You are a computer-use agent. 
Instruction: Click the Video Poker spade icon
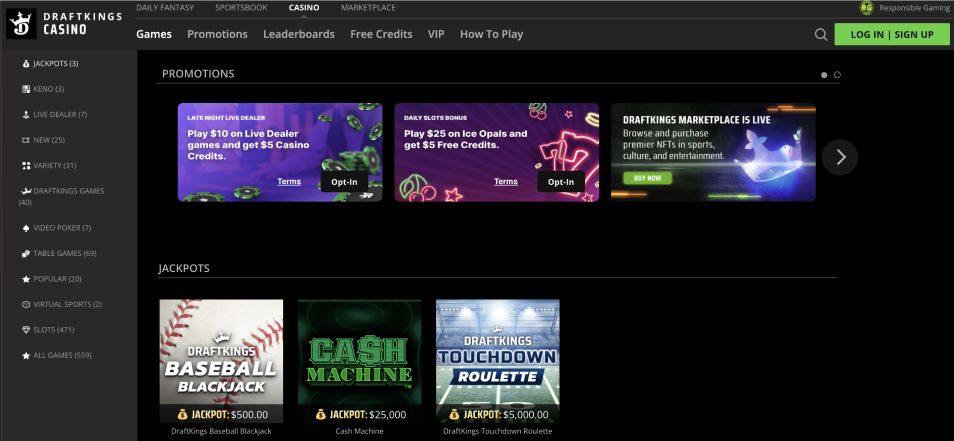click(x=26, y=227)
